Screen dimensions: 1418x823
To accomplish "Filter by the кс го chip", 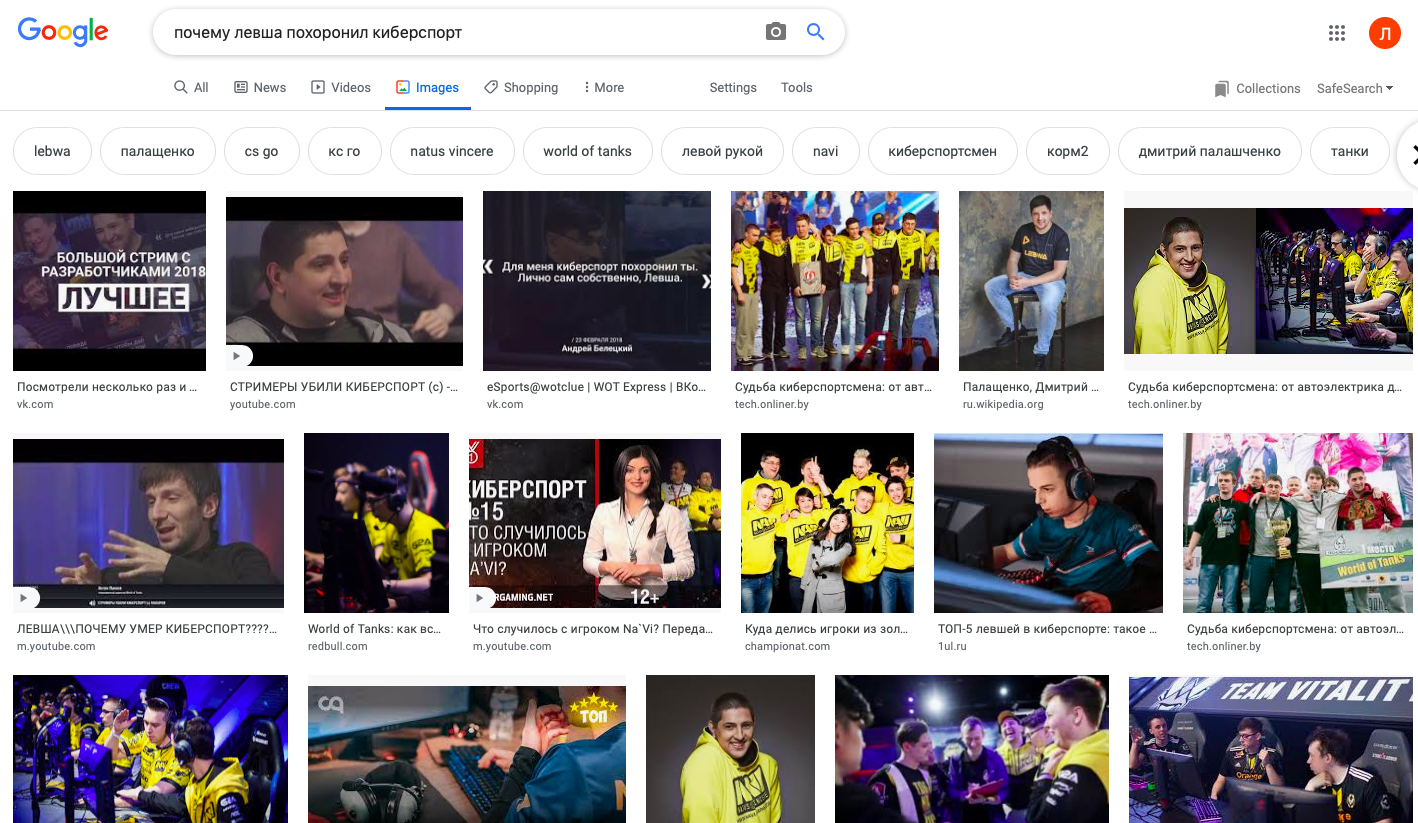I will click(x=344, y=151).
